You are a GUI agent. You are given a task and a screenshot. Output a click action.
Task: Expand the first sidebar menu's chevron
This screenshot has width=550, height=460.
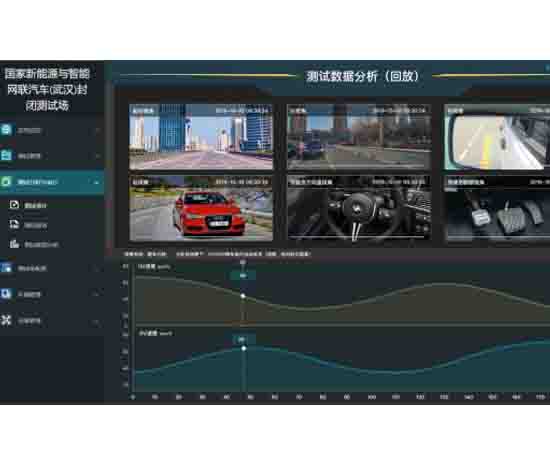(97, 131)
